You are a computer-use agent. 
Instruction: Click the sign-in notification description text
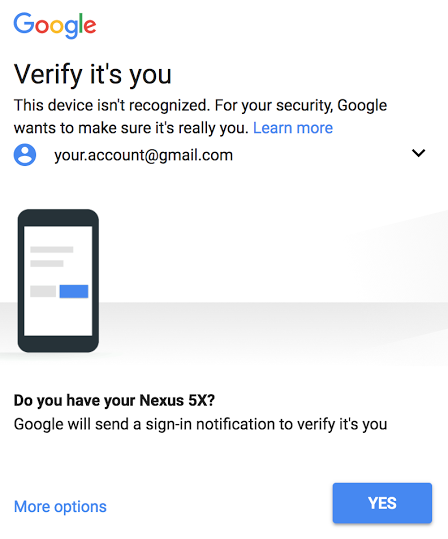coord(200,424)
